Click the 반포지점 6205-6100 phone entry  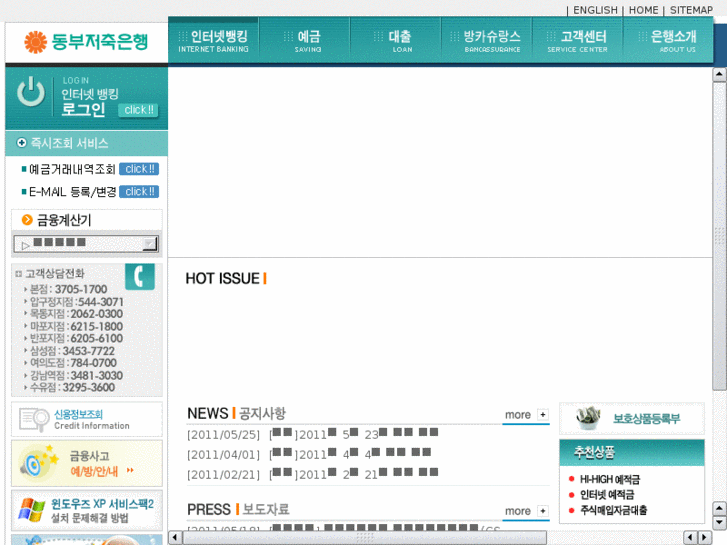(73, 339)
